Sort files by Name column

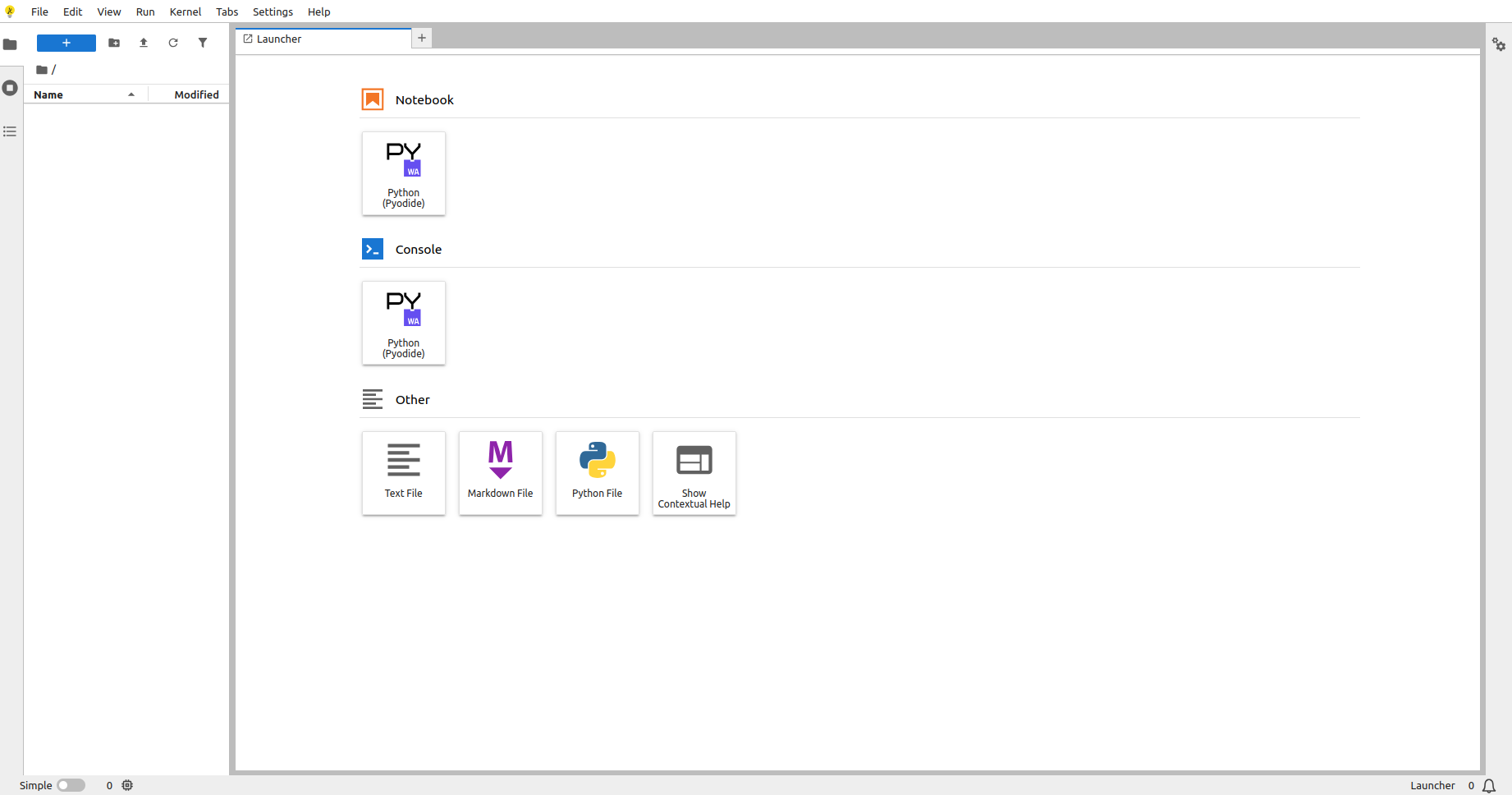click(82, 94)
